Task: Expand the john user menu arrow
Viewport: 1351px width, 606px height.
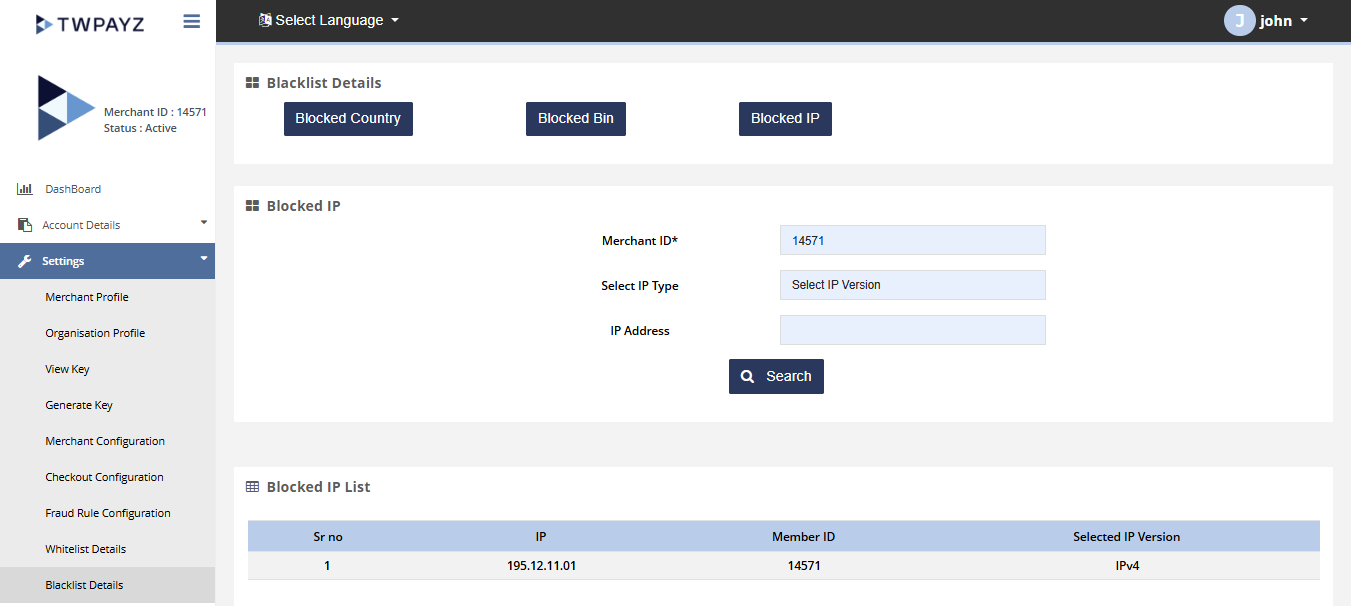Action: pyautogui.click(x=1304, y=21)
